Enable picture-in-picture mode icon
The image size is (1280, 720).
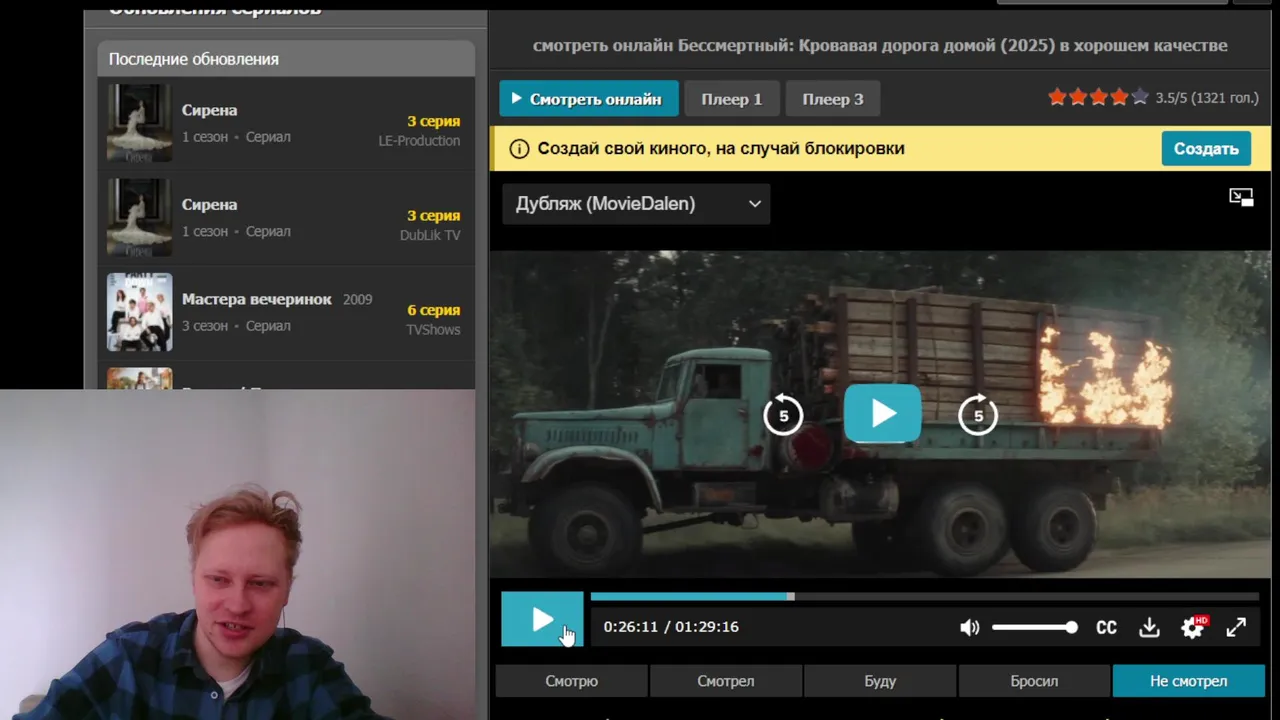[1241, 197]
